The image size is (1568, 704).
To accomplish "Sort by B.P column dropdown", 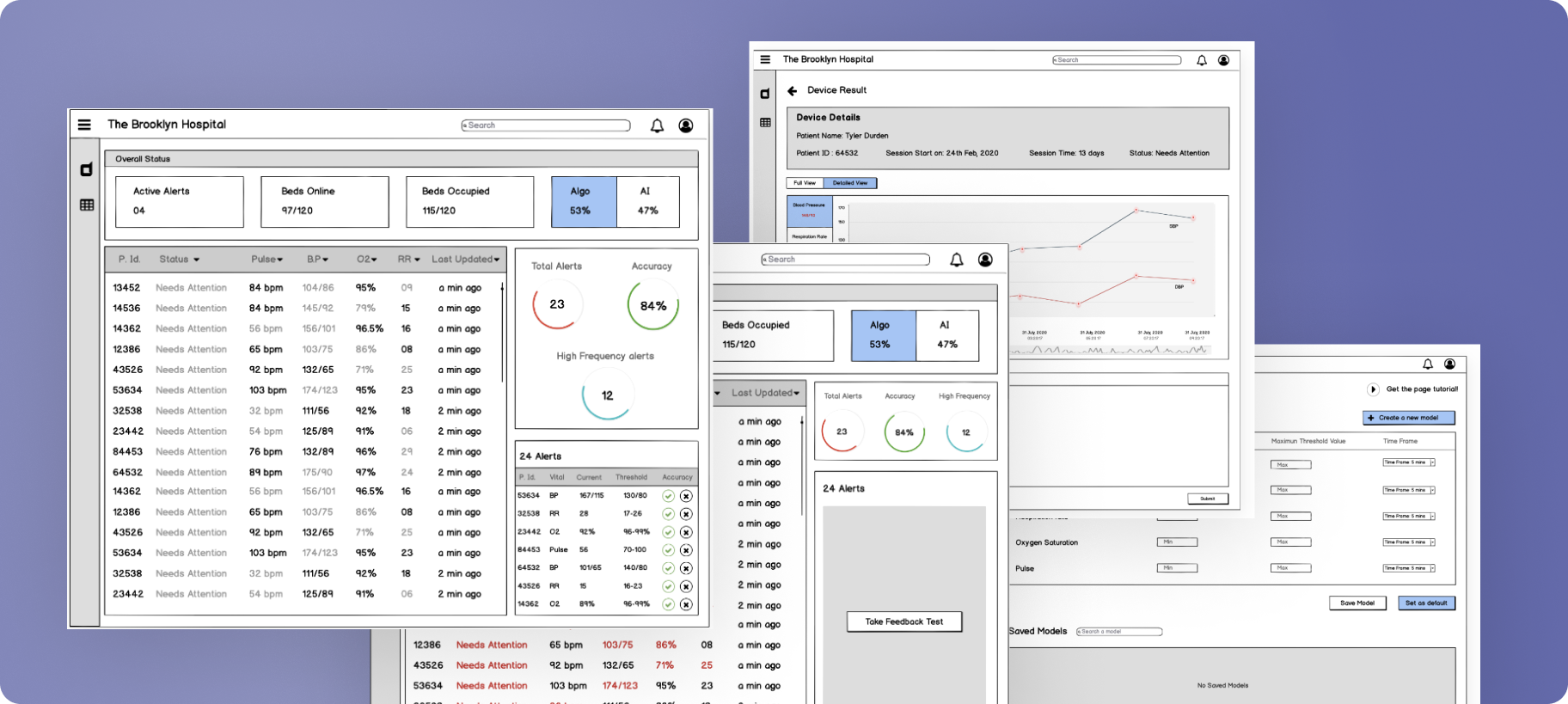I will point(317,259).
